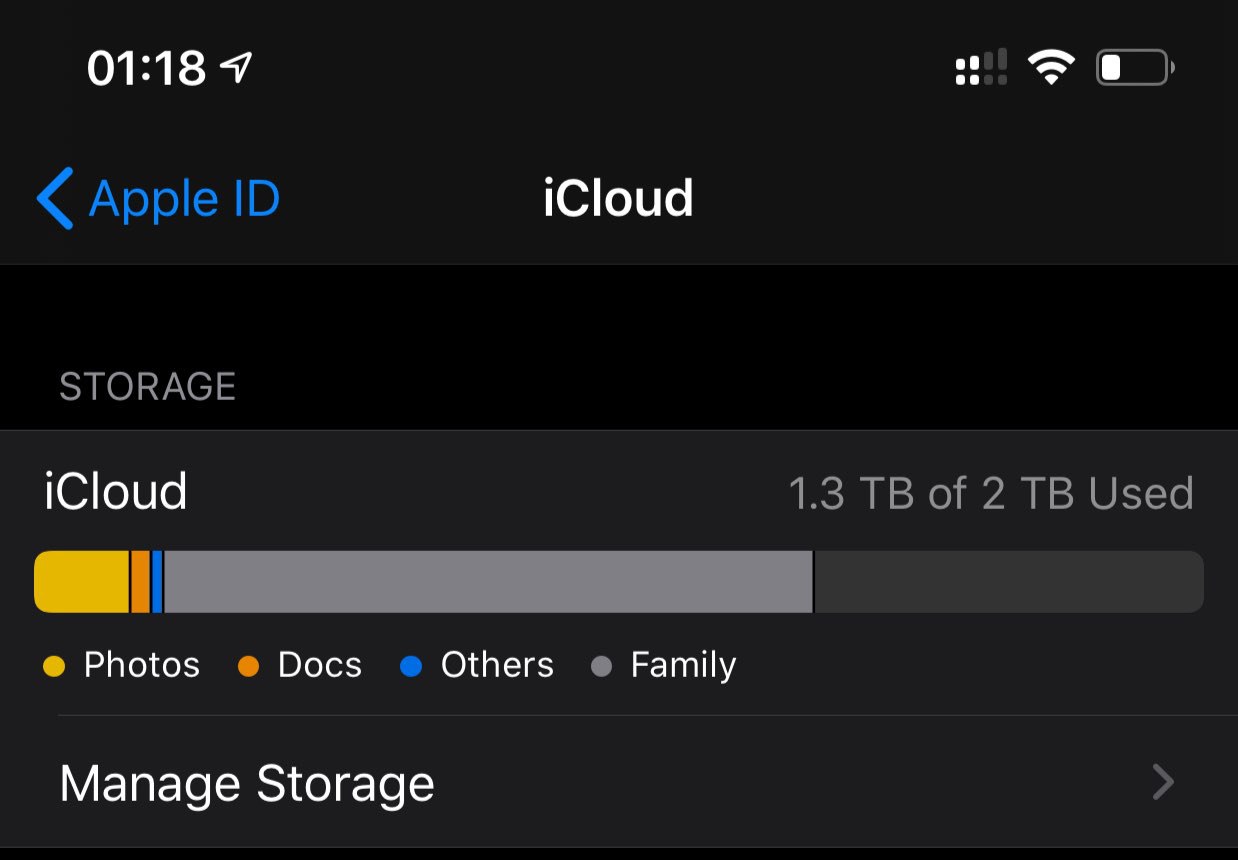
Task: Go back to Apple ID
Action: (x=159, y=198)
